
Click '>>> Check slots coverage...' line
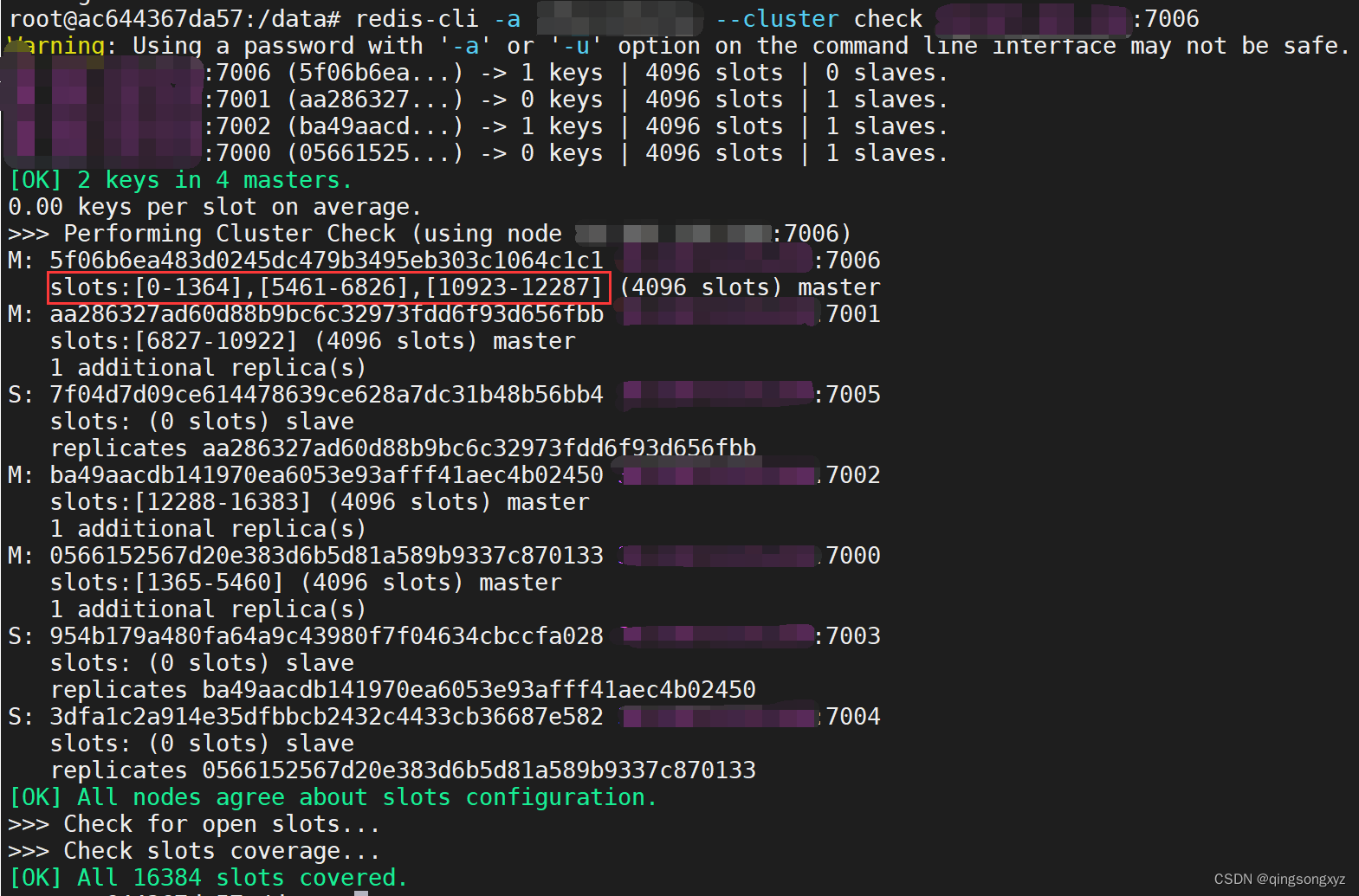coord(194,851)
